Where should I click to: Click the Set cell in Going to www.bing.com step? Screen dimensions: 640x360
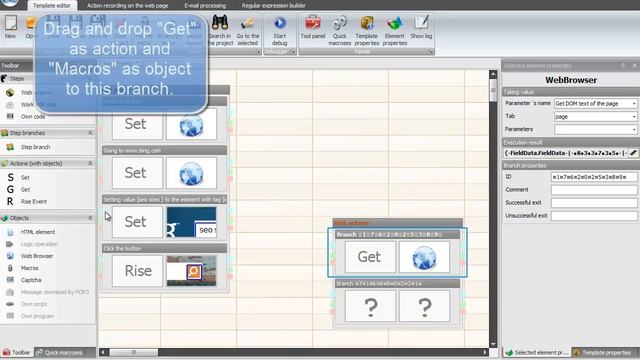[x=137, y=173]
